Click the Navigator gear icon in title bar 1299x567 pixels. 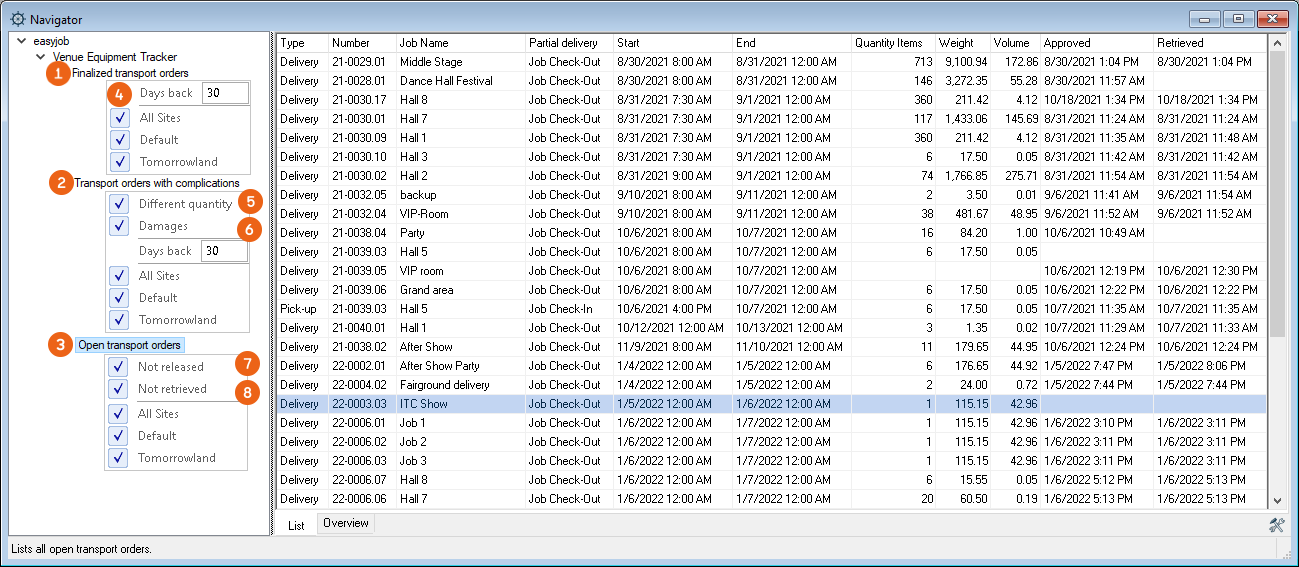pos(18,19)
